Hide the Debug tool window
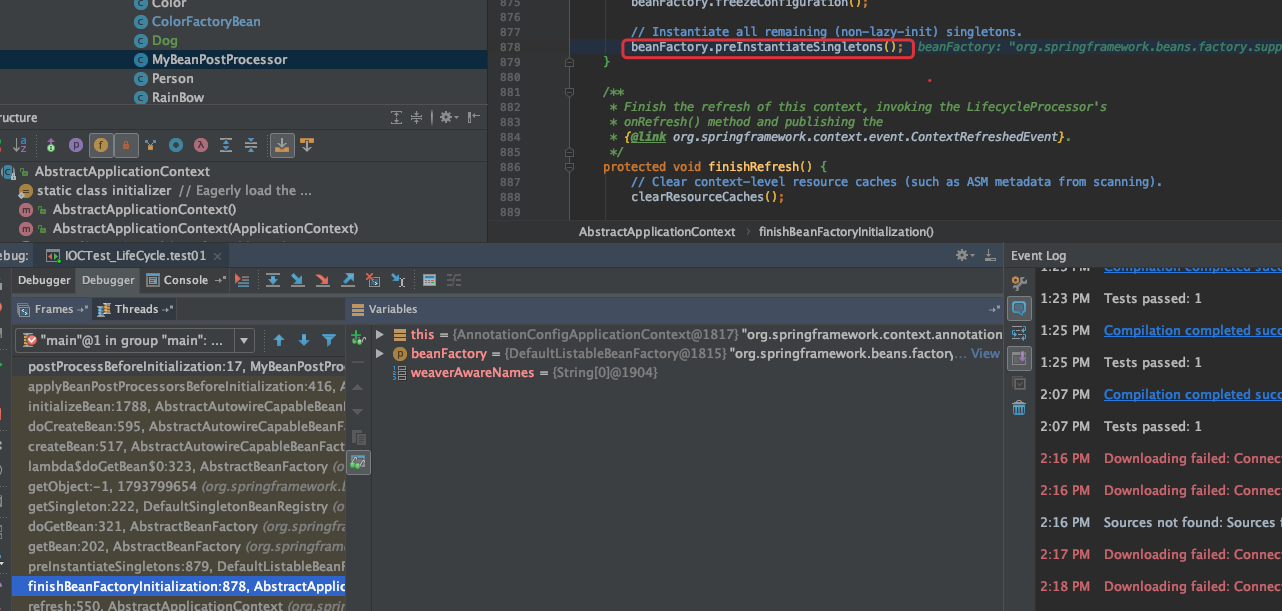 click(991, 256)
